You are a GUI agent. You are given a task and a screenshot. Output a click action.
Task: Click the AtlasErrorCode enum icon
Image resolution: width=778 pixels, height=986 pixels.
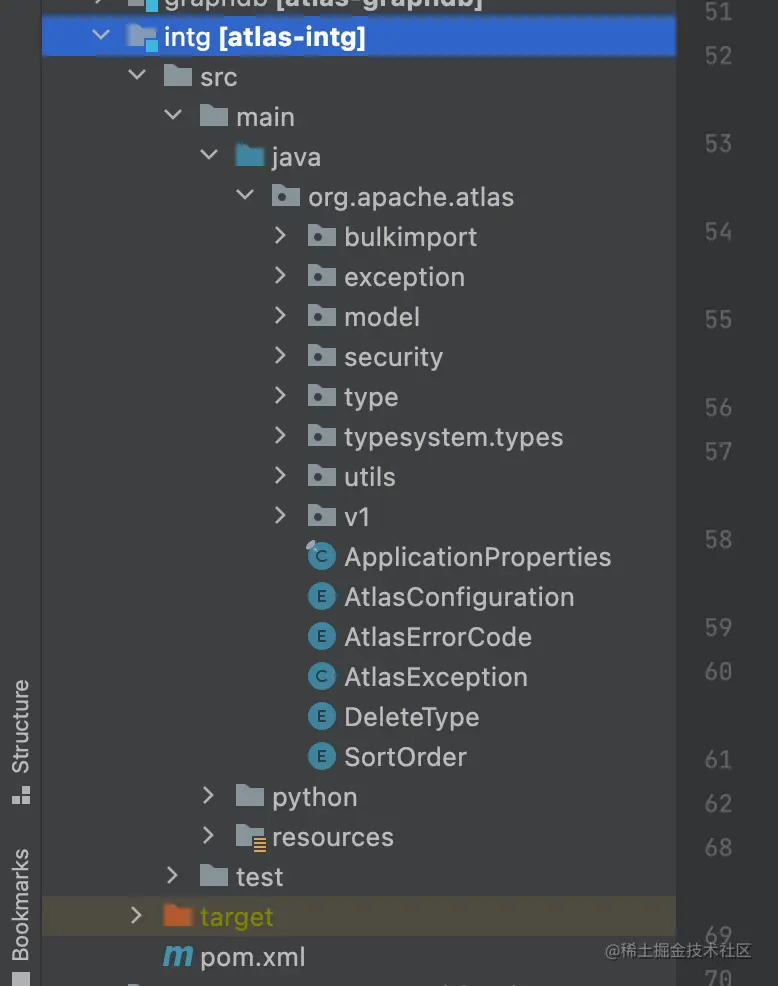pyautogui.click(x=322, y=636)
